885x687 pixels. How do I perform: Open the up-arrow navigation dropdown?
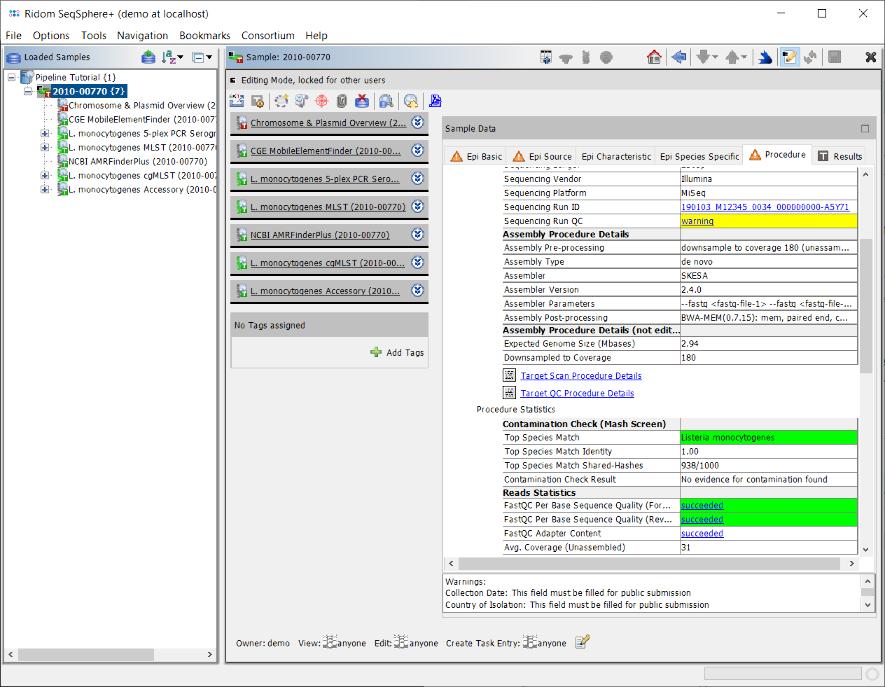(735, 57)
